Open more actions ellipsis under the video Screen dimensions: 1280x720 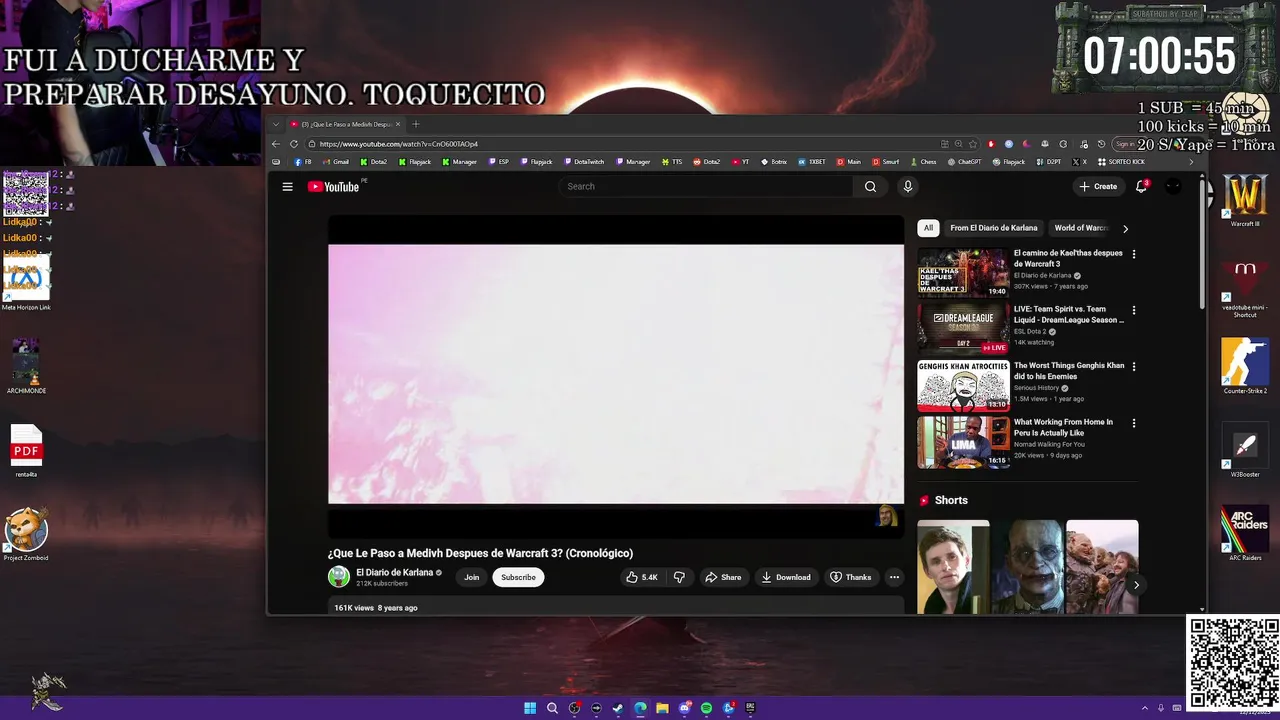coord(894,577)
